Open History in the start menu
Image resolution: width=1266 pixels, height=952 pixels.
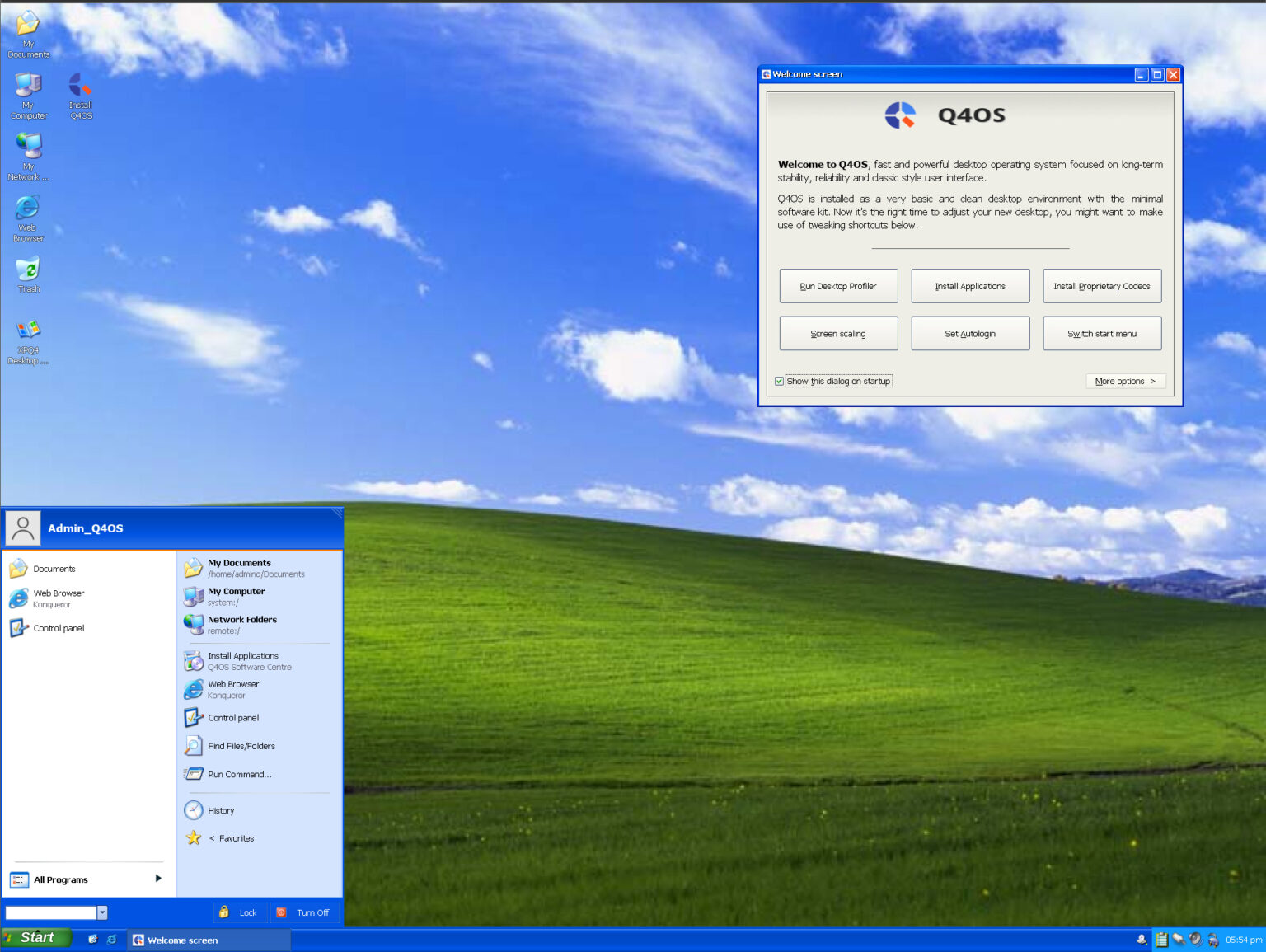[x=221, y=810]
